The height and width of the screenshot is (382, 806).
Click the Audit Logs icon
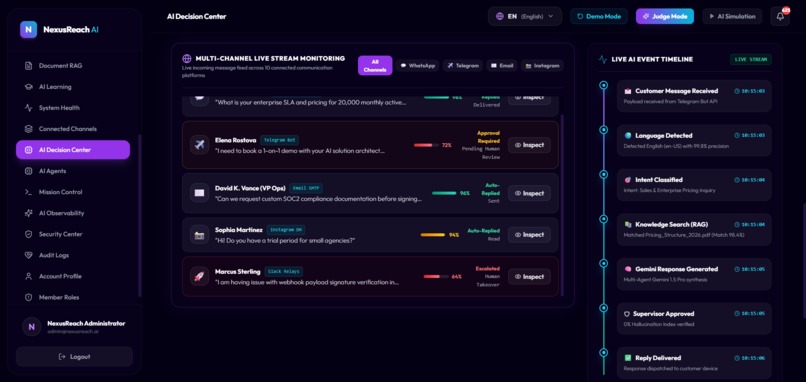29,256
